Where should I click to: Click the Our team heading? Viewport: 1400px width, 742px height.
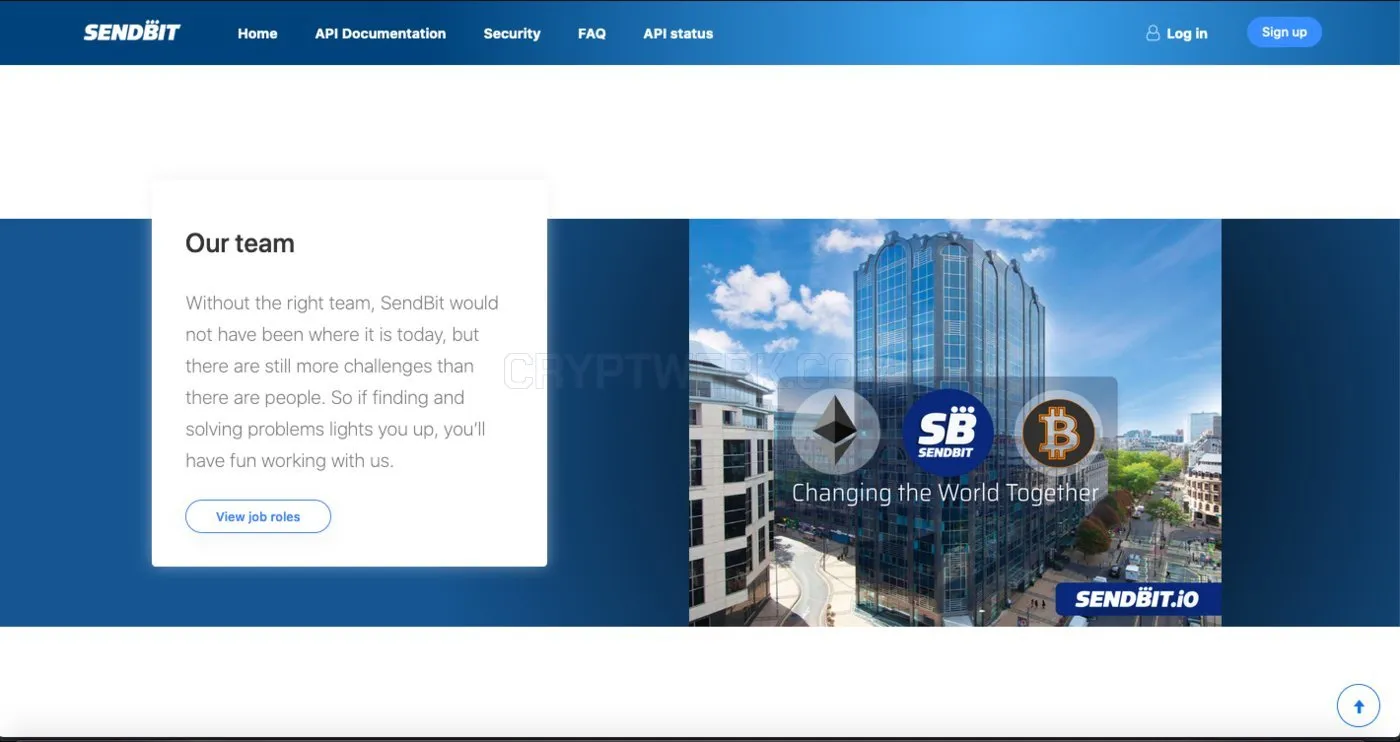(x=240, y=243)
